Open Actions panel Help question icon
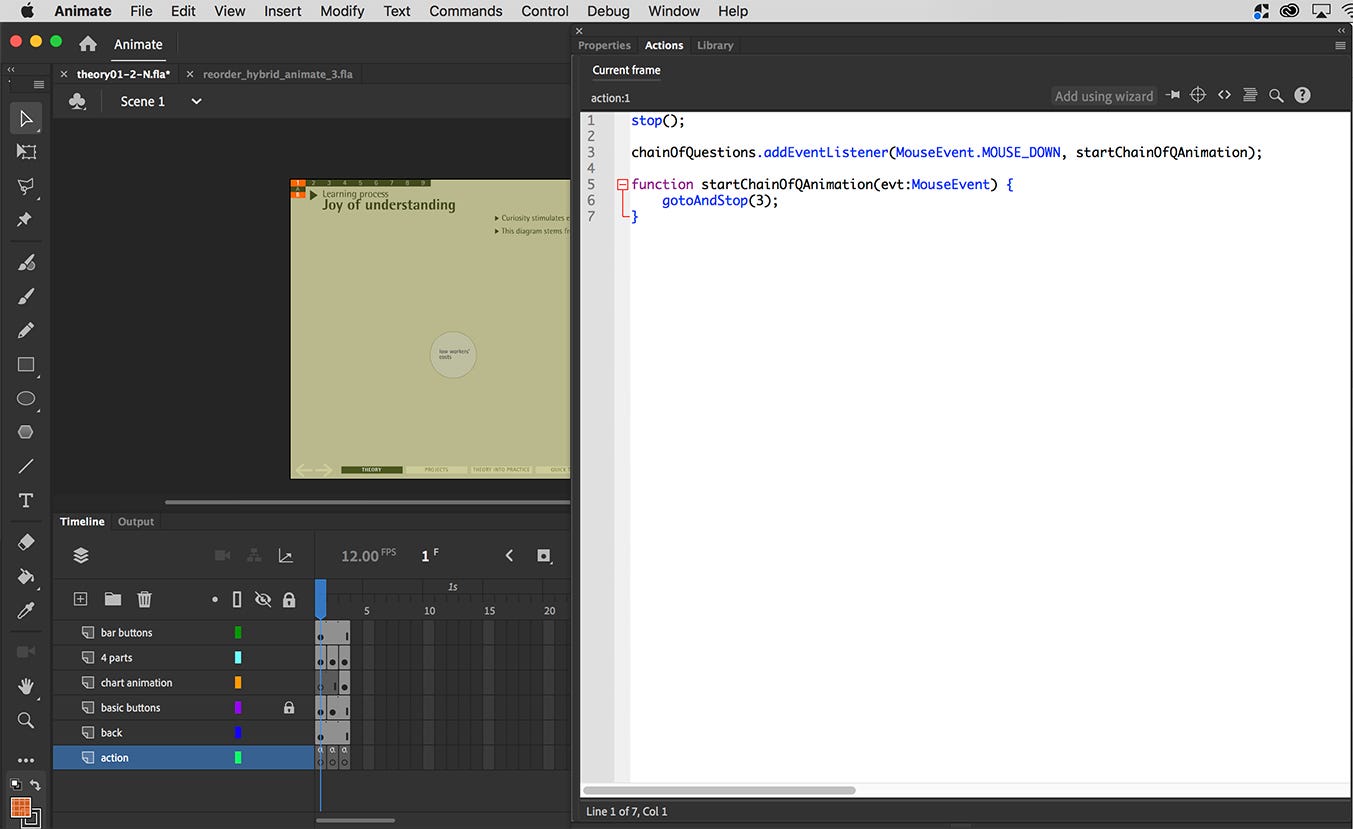This screenshot has height=829, width=1353. click(x=1302, y=95)
